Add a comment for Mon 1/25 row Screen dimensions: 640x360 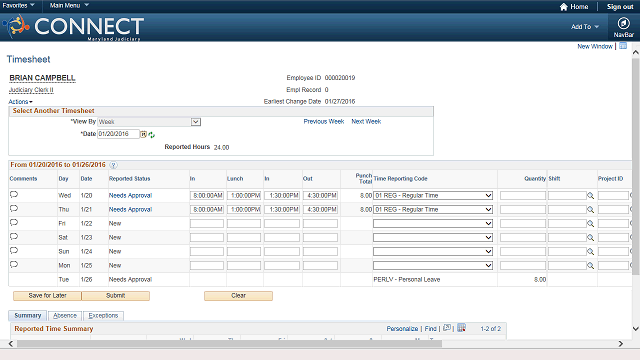(x=14, y=264)
